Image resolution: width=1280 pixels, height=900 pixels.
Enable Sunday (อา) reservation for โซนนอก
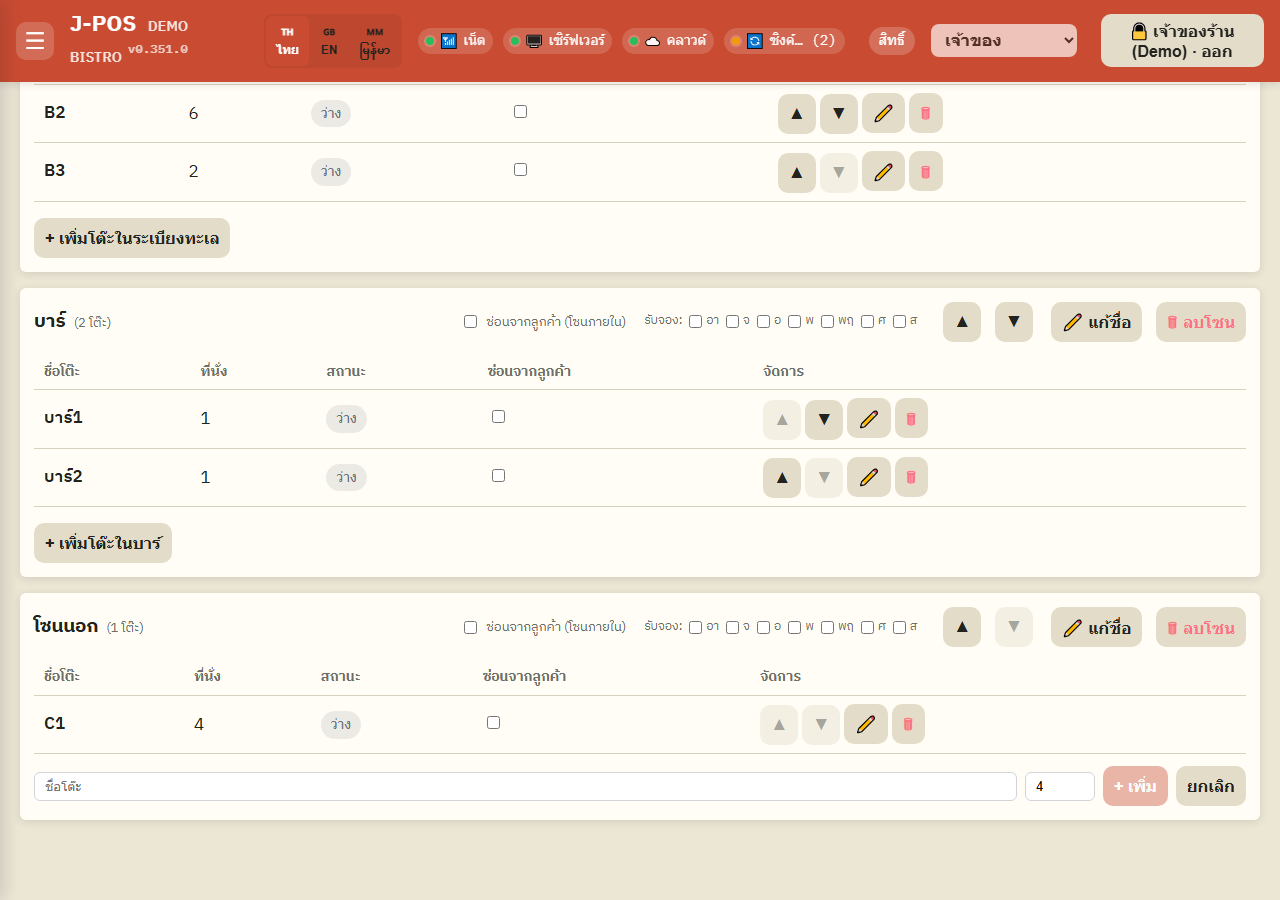[x=695, y=627]
